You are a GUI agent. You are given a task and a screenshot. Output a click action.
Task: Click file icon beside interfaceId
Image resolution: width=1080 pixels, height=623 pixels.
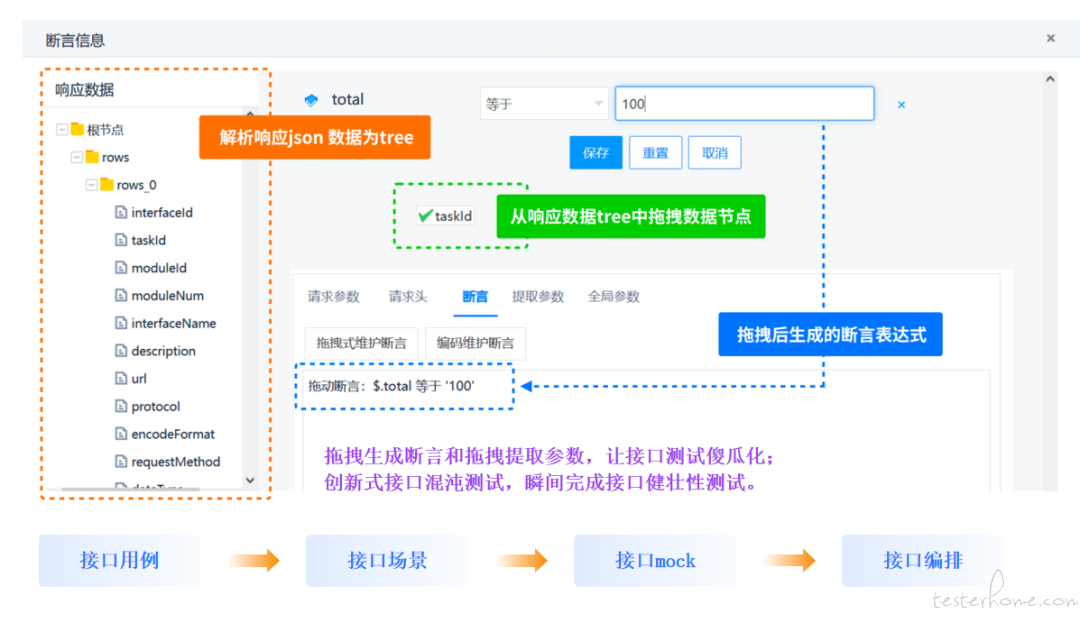pos(121,212)
